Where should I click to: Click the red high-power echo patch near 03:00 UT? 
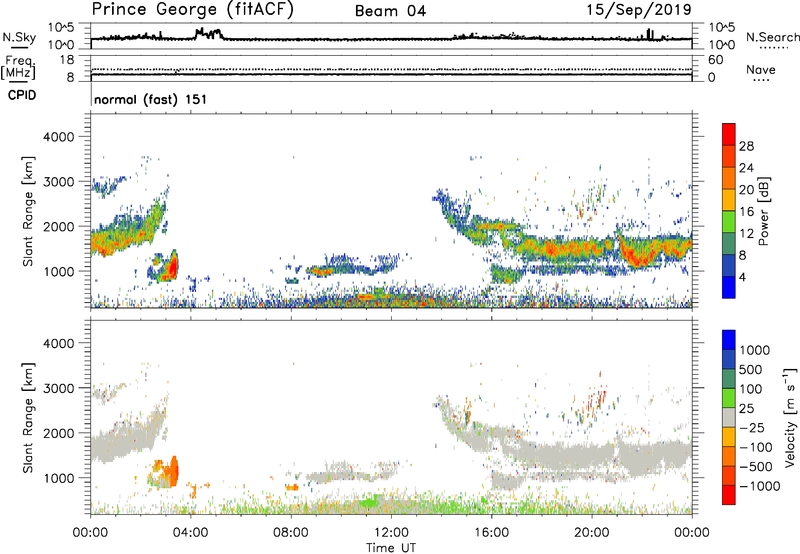tap(173, 266)
